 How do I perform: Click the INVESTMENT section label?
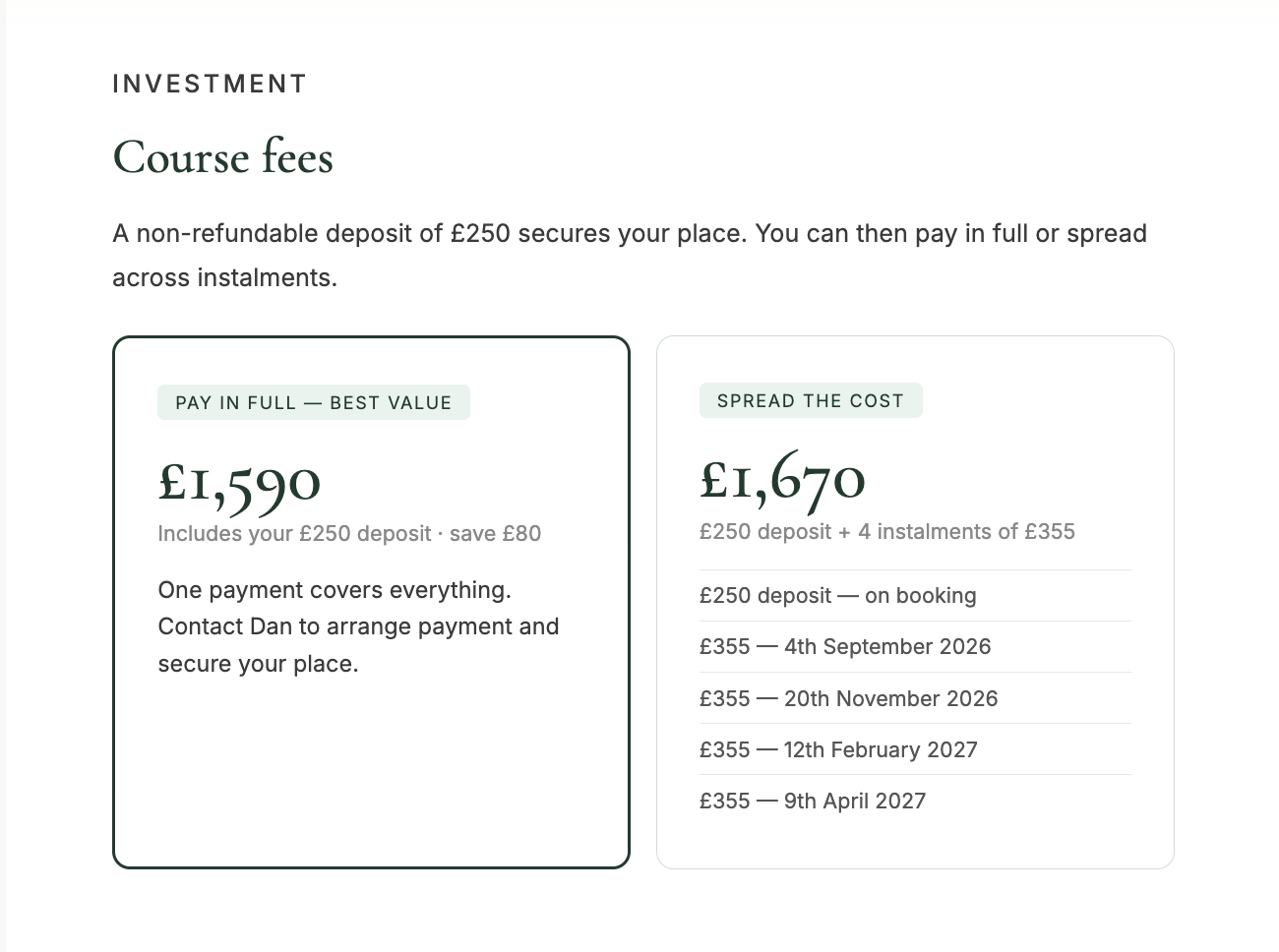[210, 85]
